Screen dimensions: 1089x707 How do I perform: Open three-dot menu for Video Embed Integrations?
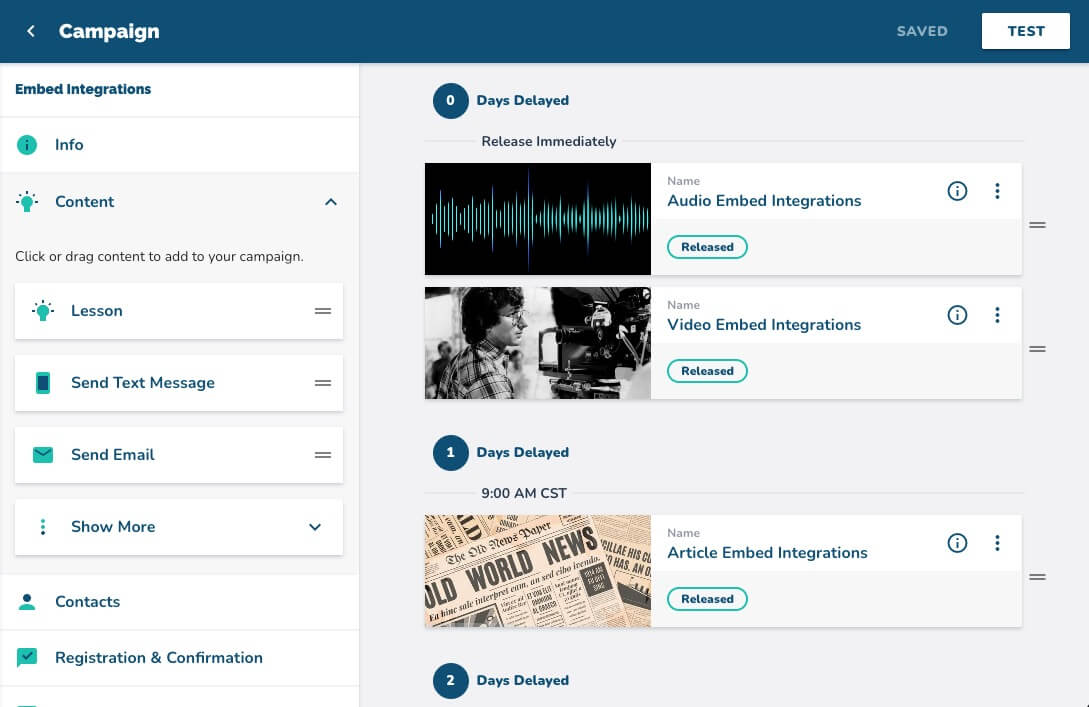pos(997,315)
